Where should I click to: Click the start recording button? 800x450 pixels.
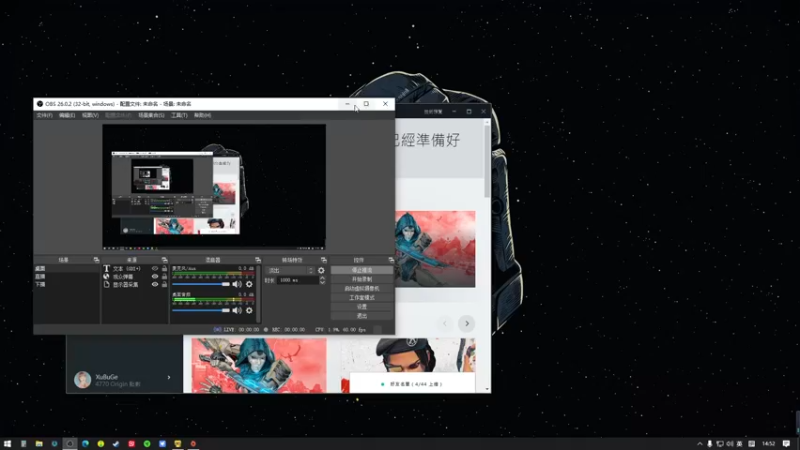coord(362,279)
